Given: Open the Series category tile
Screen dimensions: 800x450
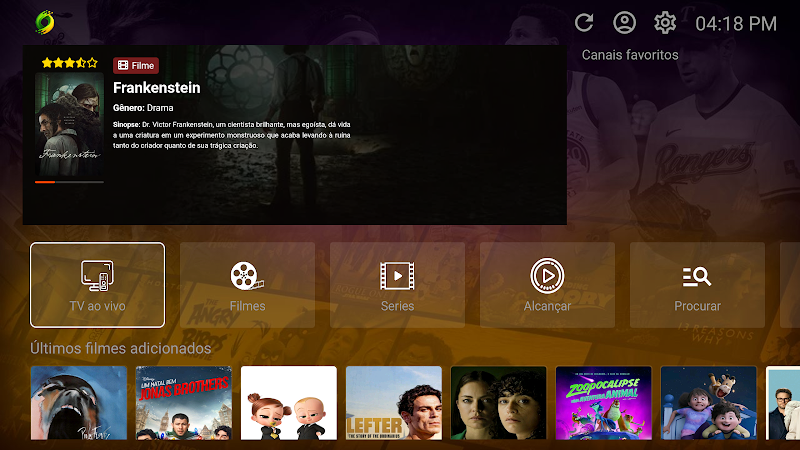Looking at the screenshot, I should click(397, 285).
